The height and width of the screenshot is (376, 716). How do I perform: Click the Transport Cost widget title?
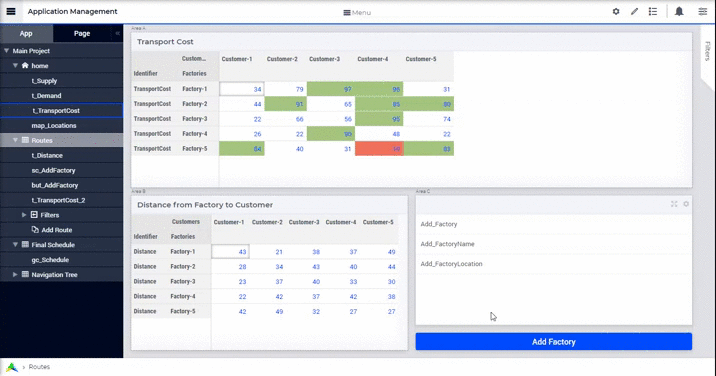pos(165,42)
